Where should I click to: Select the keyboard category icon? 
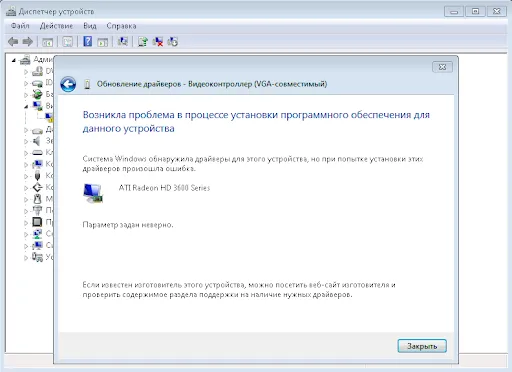(37, 153)
